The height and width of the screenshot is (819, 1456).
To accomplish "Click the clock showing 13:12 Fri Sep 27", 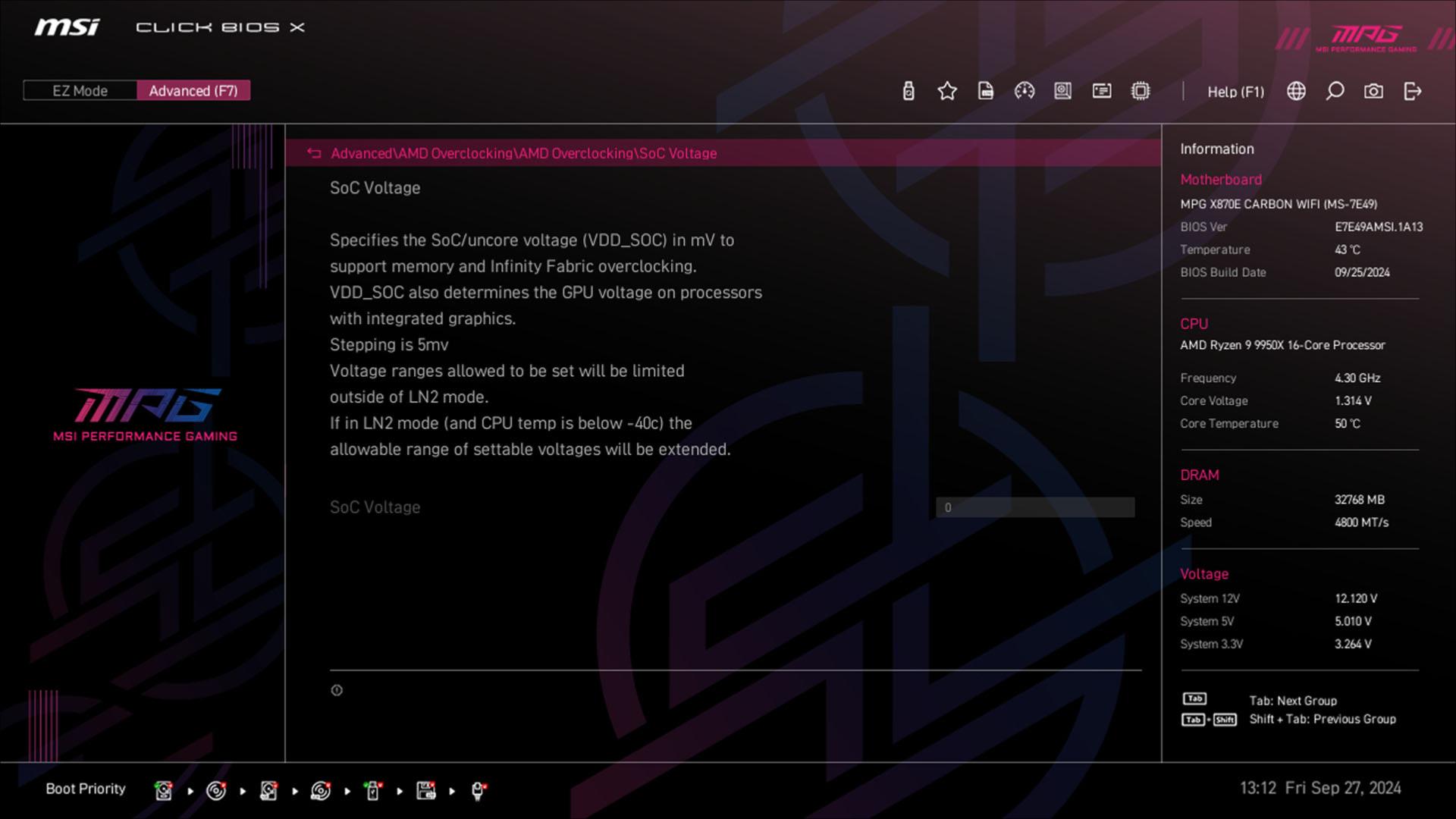I will pos(1320,788).
